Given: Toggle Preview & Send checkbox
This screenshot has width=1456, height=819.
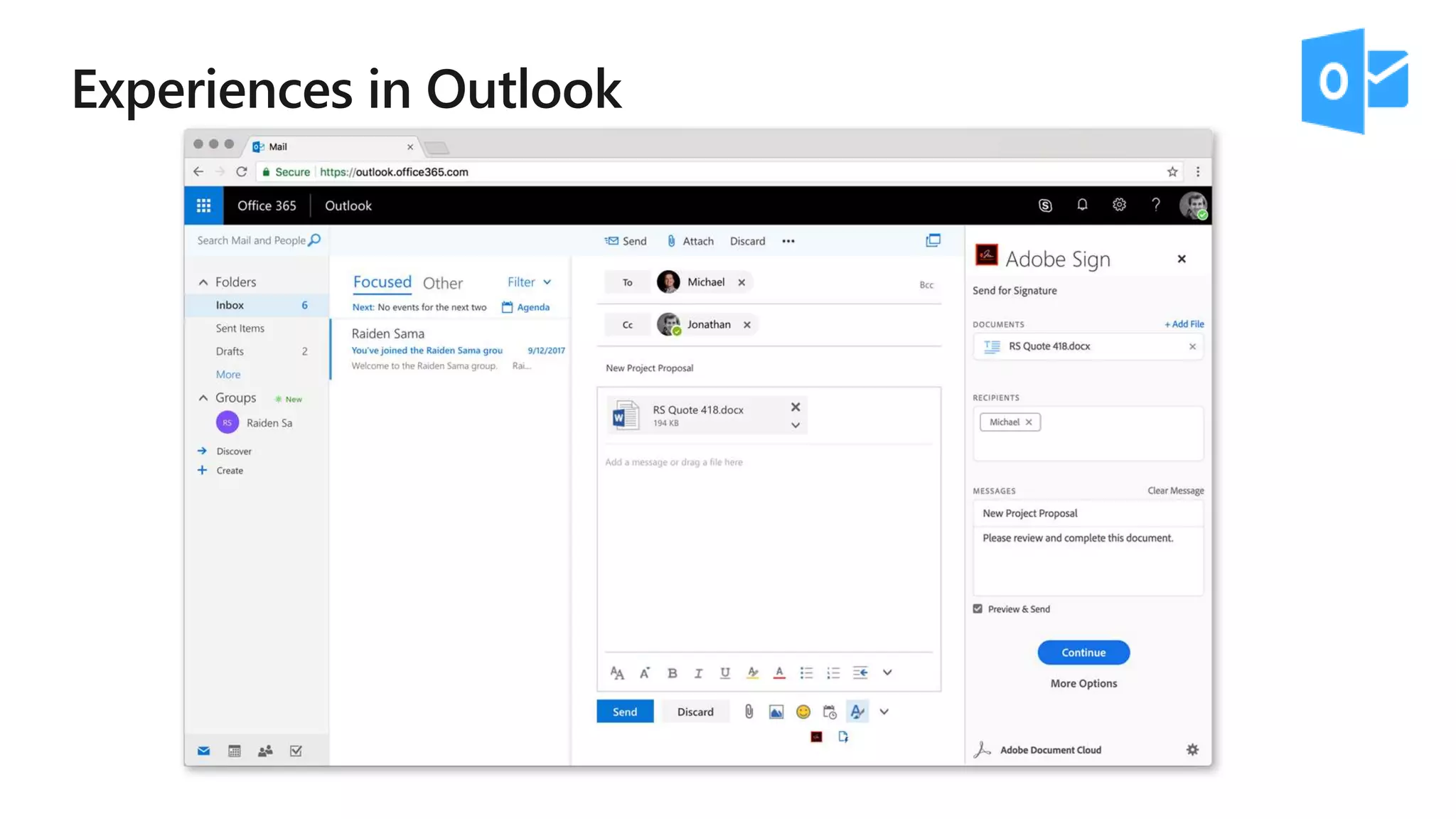Looking at the screenshot, I should pos(978,609).
